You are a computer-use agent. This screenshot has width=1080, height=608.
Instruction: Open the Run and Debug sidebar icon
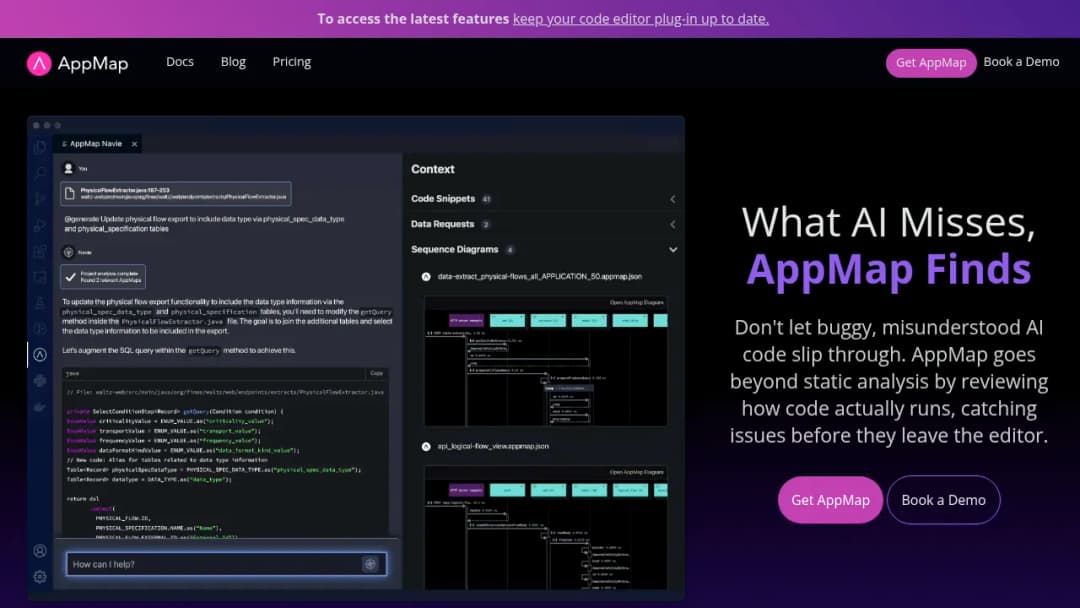pos(40,225)
